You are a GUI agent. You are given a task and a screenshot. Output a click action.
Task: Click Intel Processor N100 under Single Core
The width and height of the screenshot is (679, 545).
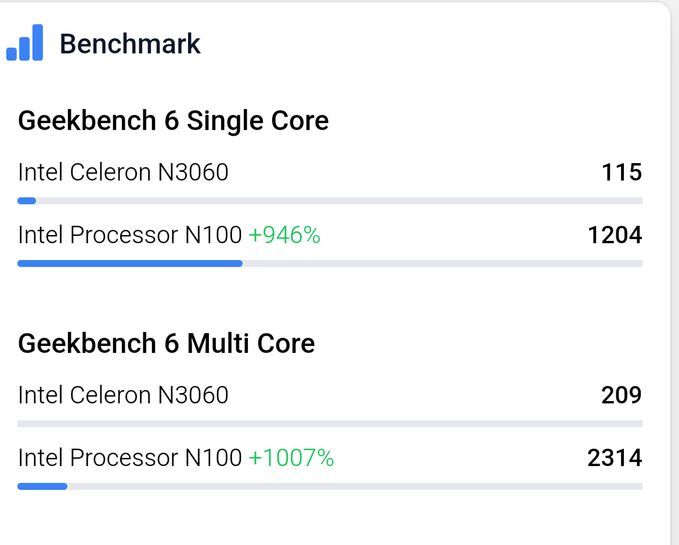click(x=130, y=235)
